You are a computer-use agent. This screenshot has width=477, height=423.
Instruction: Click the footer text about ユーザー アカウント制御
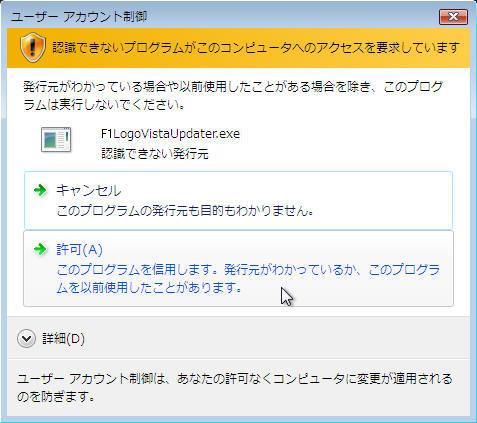[235, 388]
